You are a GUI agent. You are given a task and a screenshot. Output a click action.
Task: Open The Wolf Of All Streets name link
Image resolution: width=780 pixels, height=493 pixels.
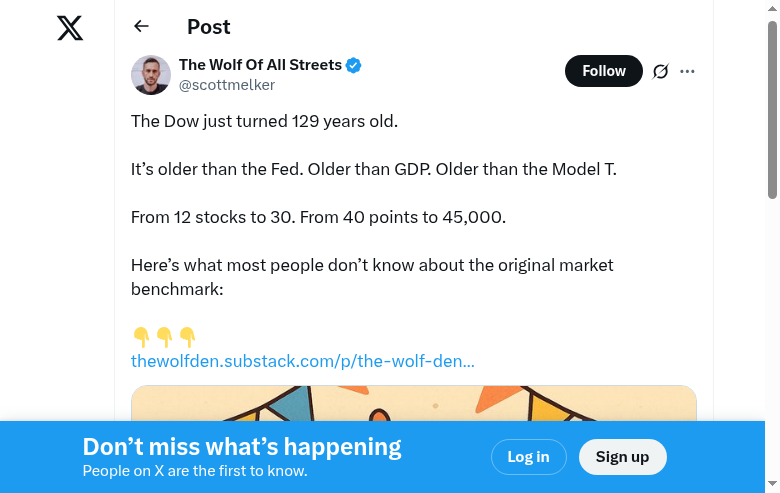(x=260, y=65)
